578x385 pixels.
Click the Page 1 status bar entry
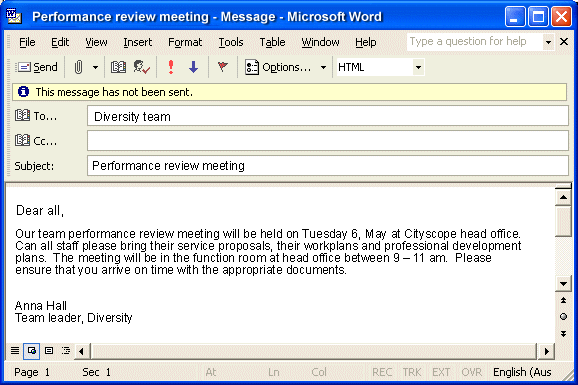coord(32,372)
